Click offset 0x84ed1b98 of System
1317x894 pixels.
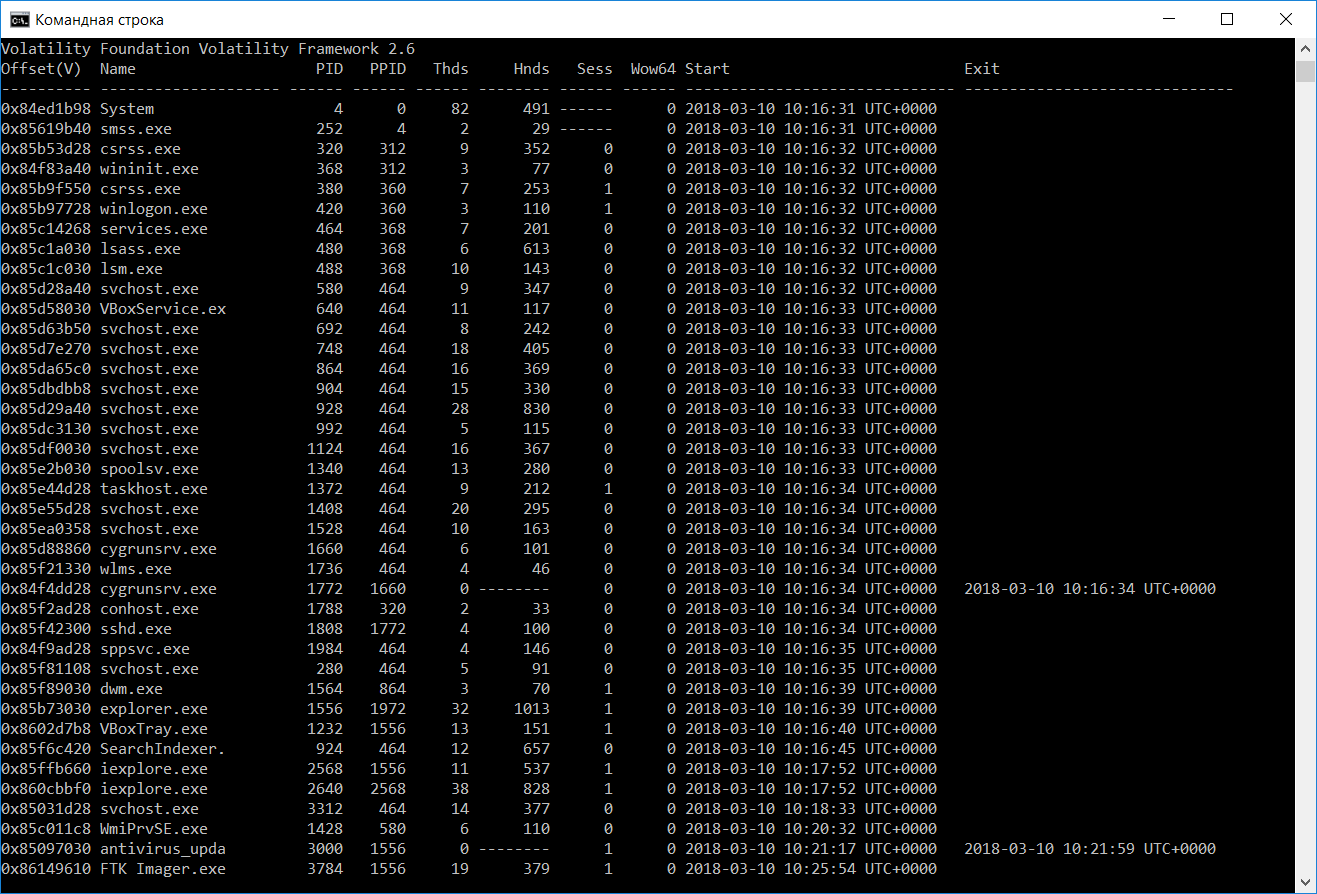tap(46, 109)
